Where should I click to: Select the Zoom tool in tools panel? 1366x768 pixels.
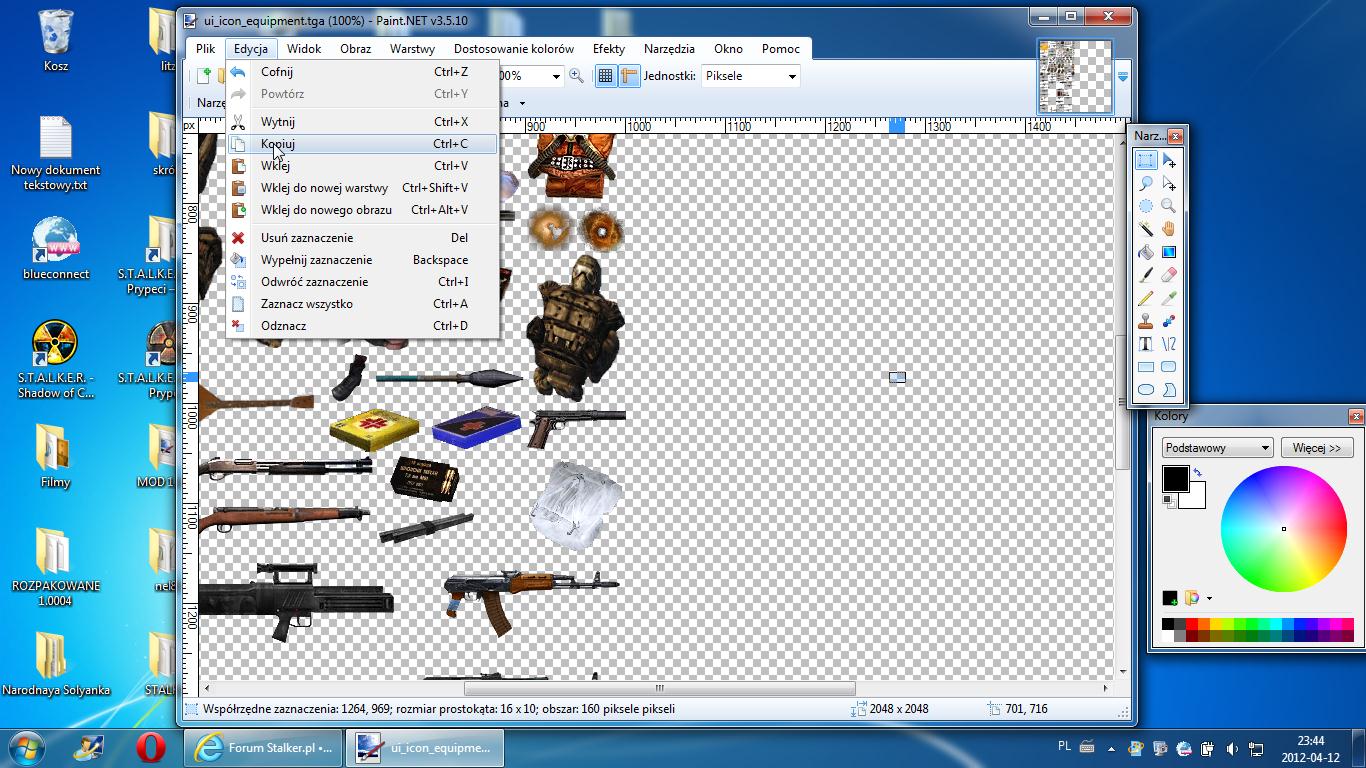pyautogui.click(x=1168, y=207)
